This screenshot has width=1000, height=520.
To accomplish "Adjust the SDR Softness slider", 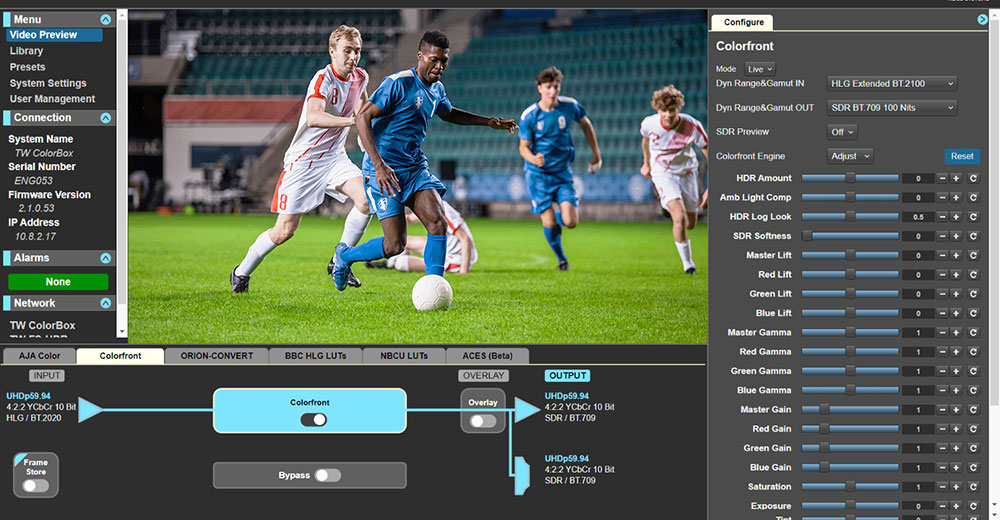I will (850, 236).
